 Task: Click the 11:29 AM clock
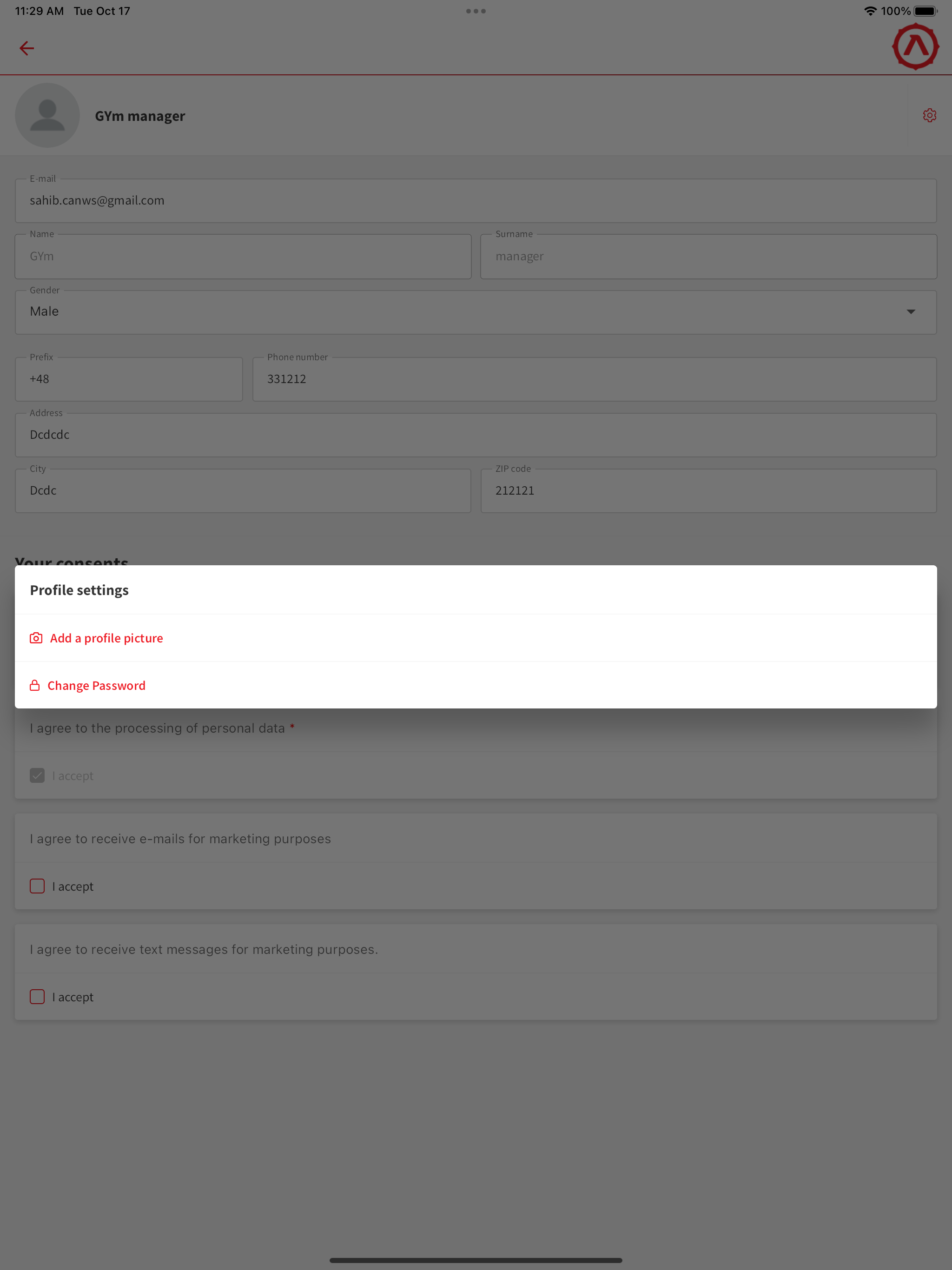[x=39, y=11]
